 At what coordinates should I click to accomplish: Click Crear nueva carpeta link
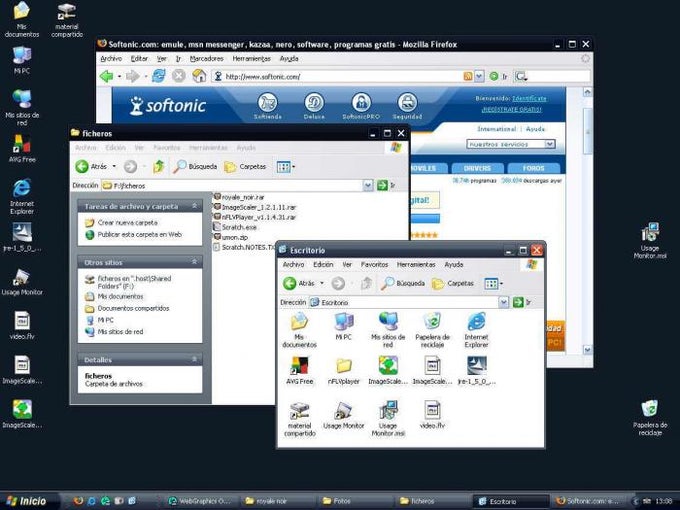coord(128,222)
